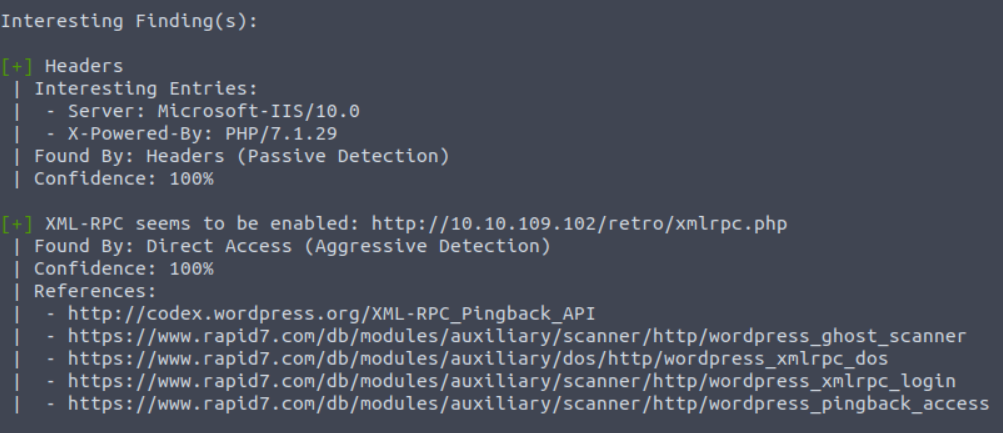Open the codex.wordpress.org XML-RPC Pingback API link
This screenshot has height=433, width=1003.
[331, 314]
